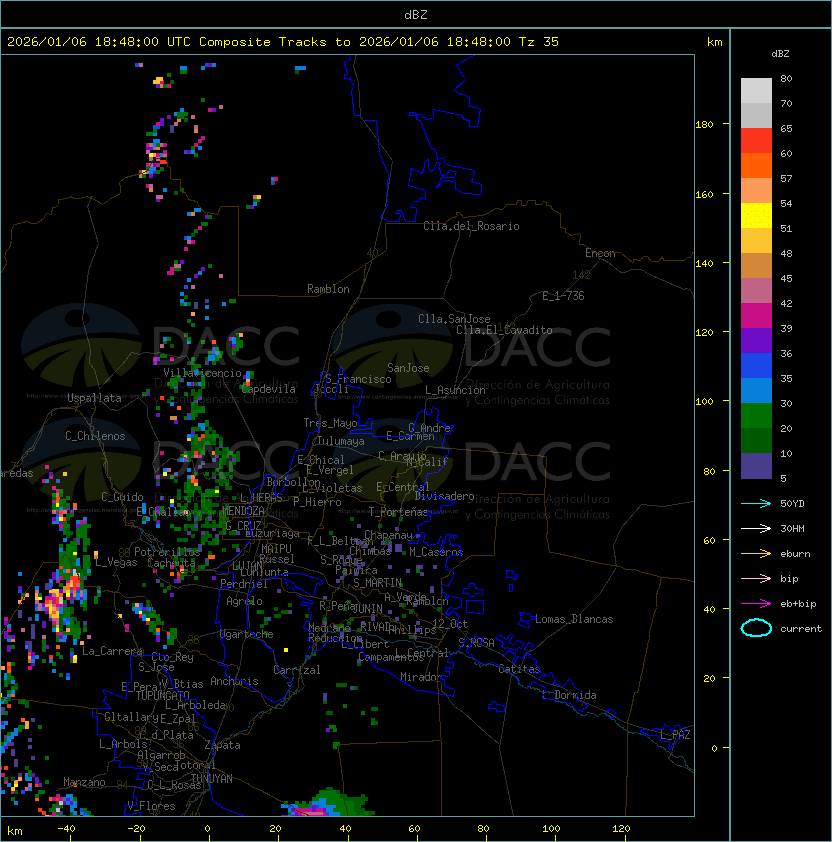
Task: Click the 'C_Chilenos' map label
Action: 95,436
